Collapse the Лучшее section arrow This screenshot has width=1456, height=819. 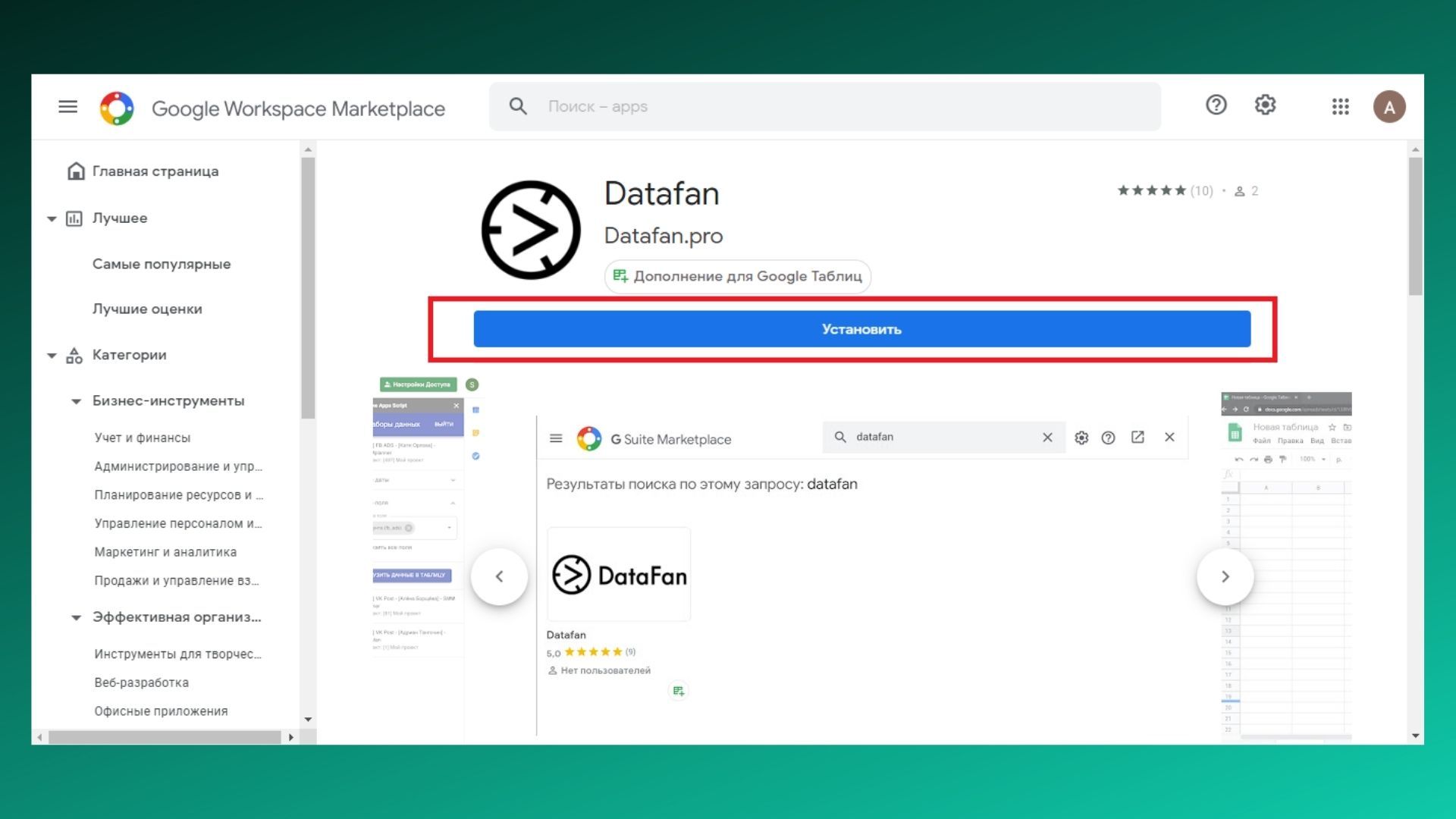pos(52,218)
